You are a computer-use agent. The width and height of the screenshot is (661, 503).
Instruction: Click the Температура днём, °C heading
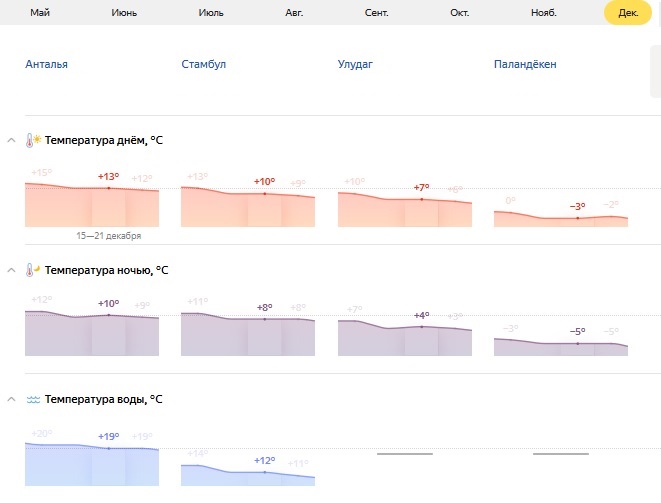(x=104, y=140)
